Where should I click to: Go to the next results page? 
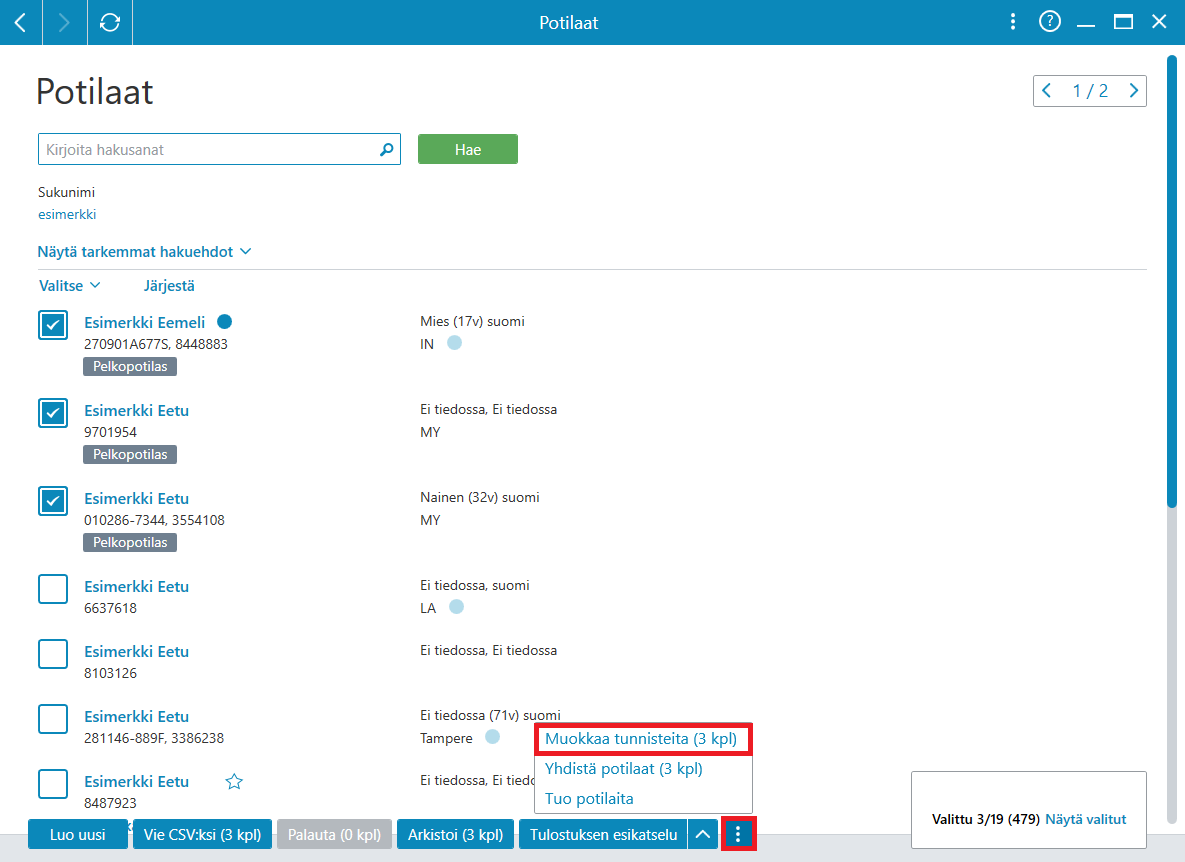[x=1134, y=91]
